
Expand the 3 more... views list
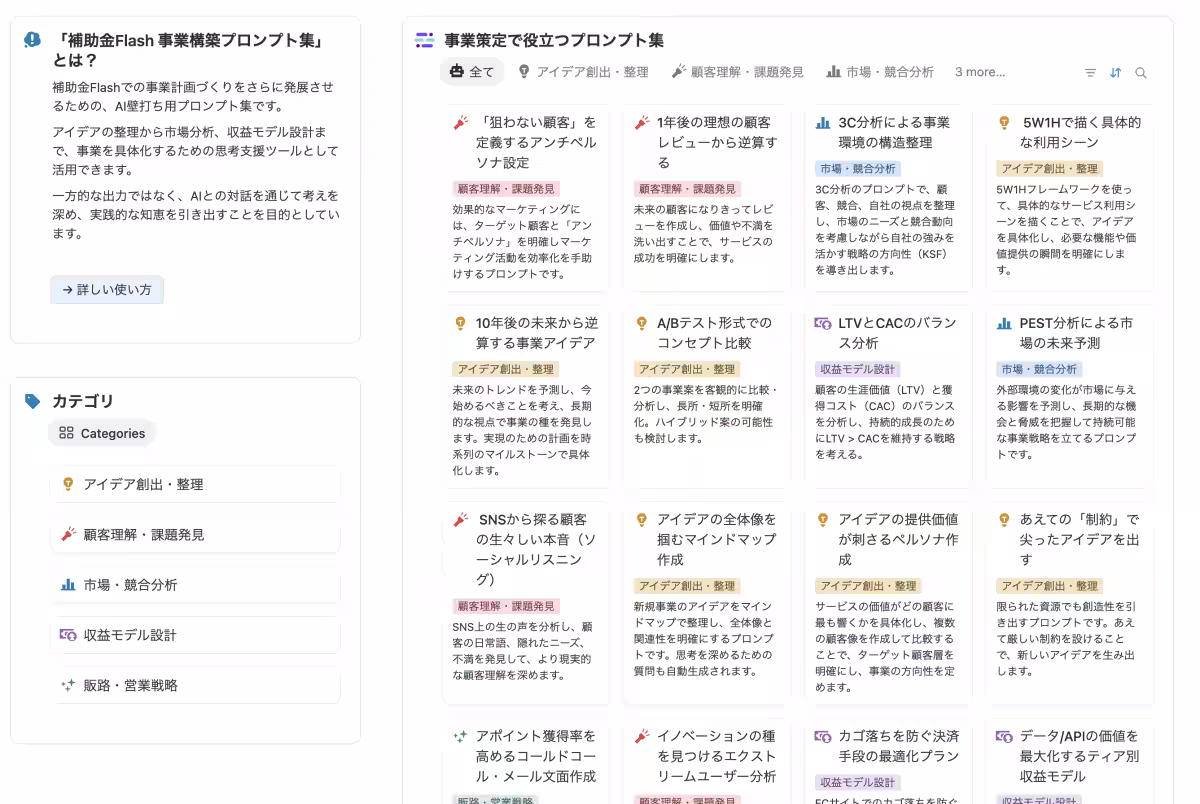(979, 71)
